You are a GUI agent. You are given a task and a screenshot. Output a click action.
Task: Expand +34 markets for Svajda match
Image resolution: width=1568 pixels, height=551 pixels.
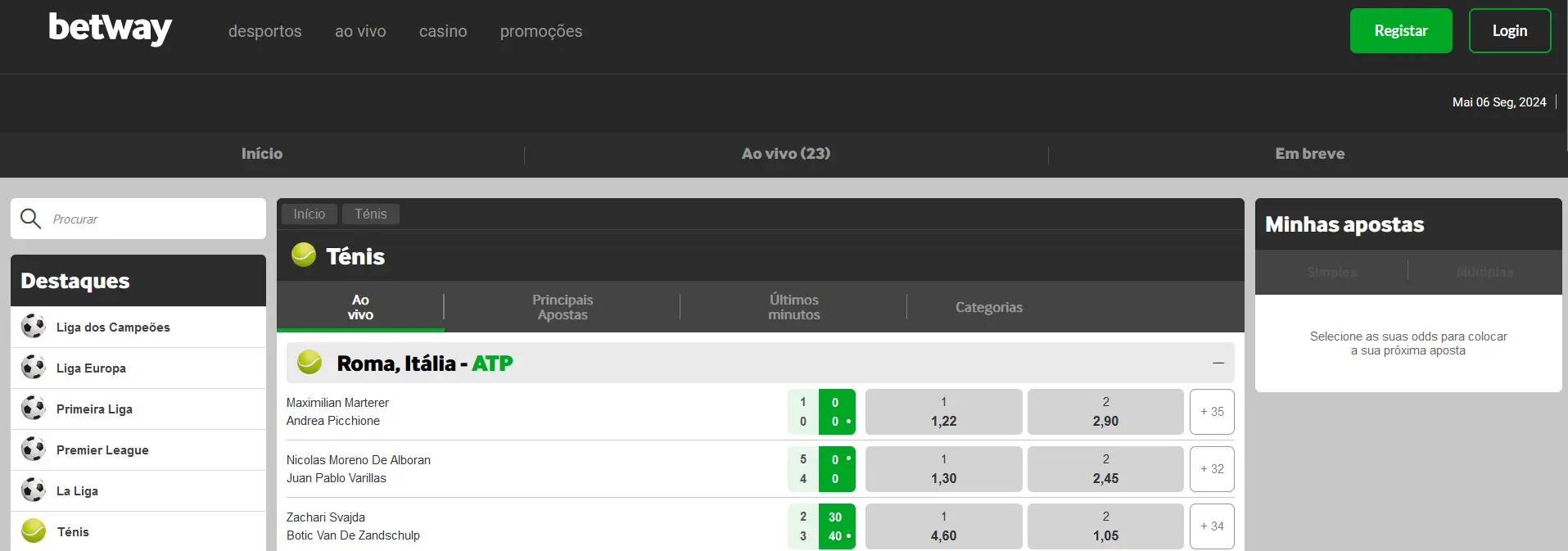click(1212, 526)
